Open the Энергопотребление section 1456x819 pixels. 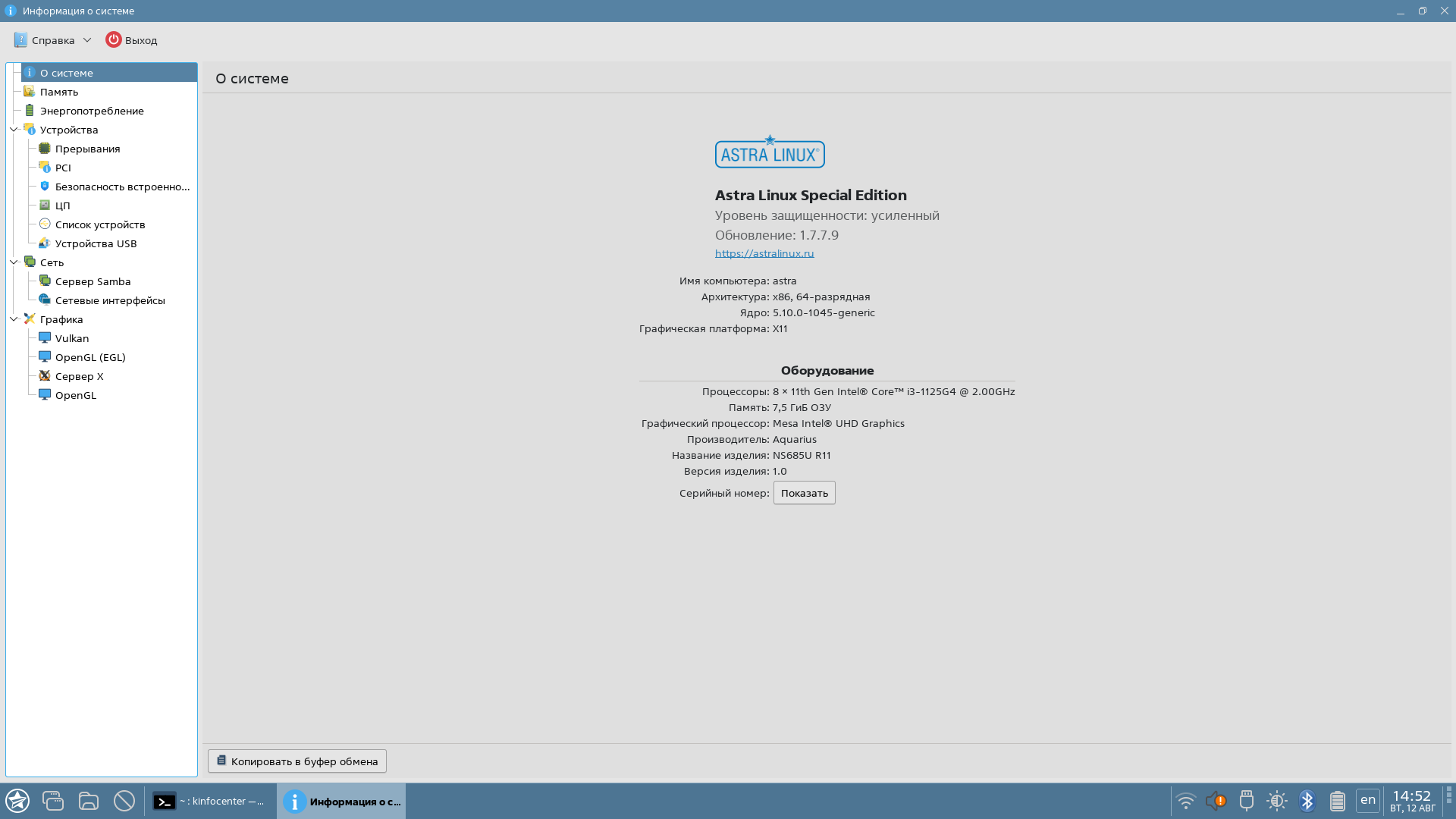(x=92, y=111)
